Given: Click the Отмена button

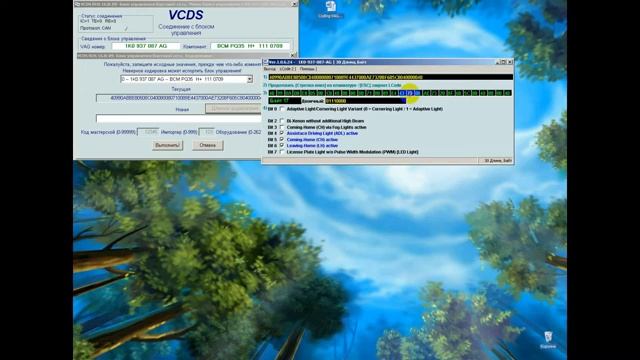Looking at the screenshot, I should pos(208,145).
